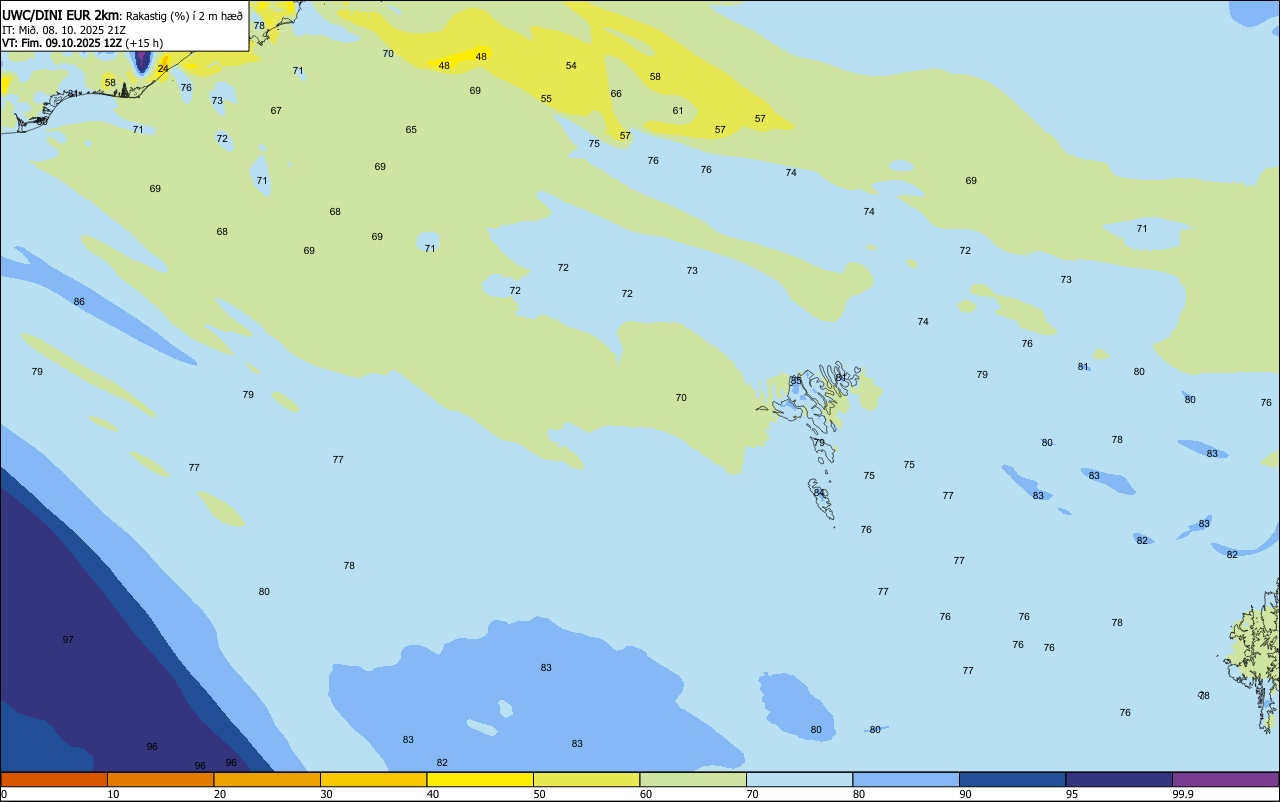Select the 'IT: Mið. 08. 10. 2025 21Z' line

(x=64, y=30)
